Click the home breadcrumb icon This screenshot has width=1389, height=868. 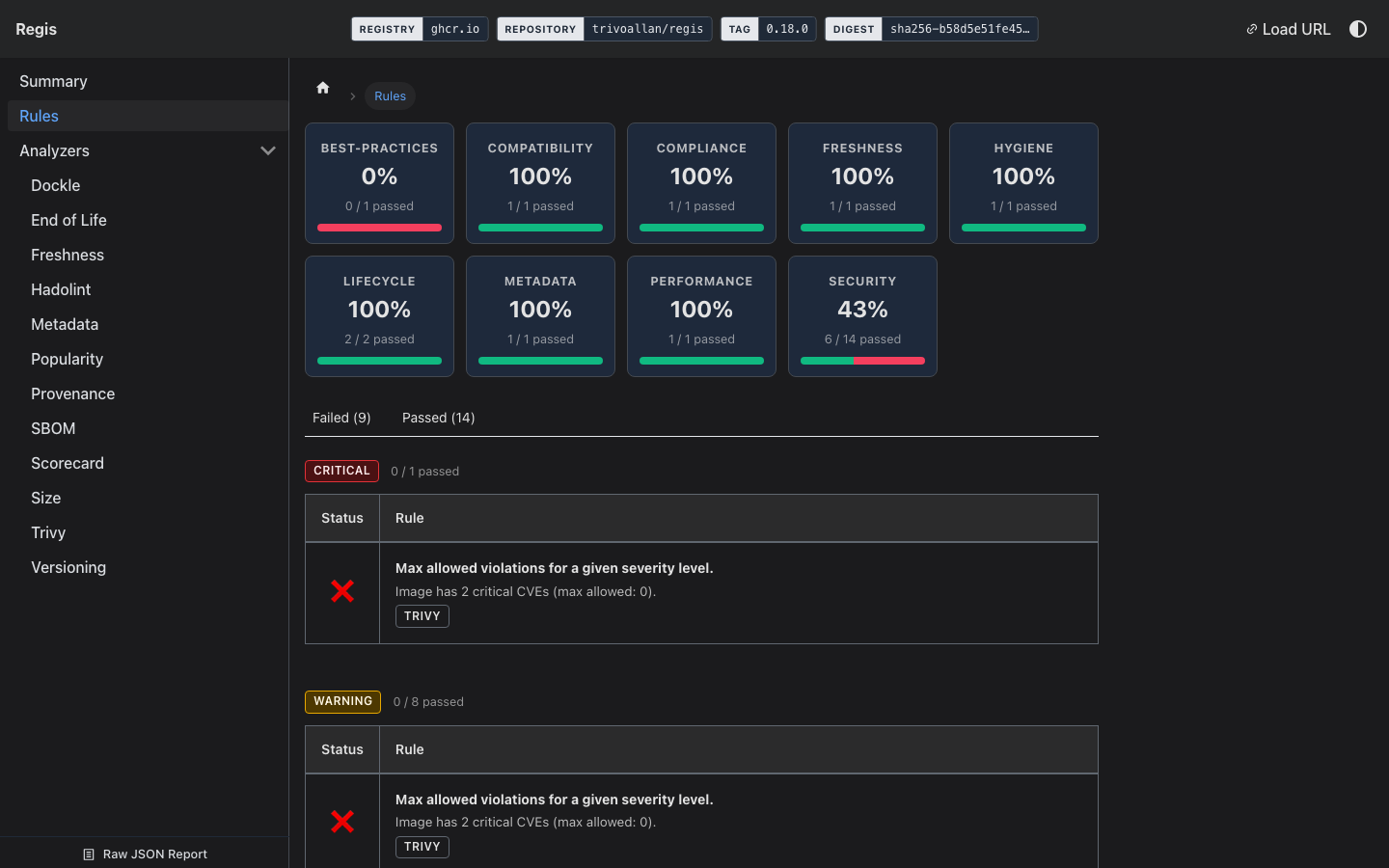[x=322, y=87]
